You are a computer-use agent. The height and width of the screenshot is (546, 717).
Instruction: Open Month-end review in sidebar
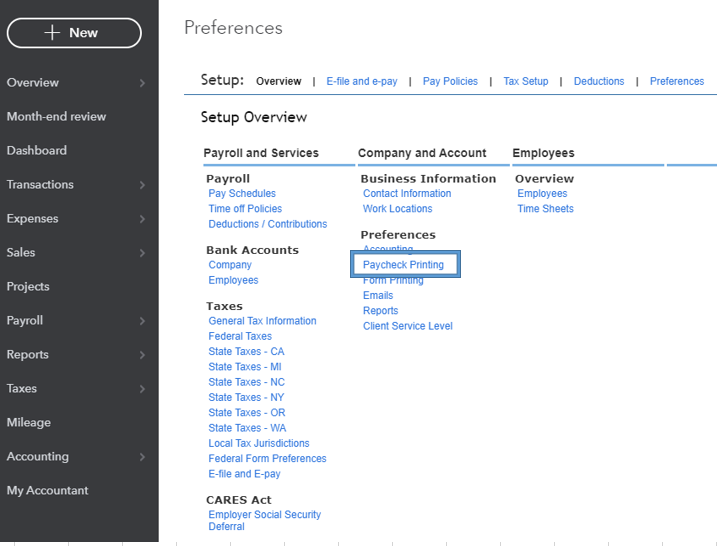[56, 117]
